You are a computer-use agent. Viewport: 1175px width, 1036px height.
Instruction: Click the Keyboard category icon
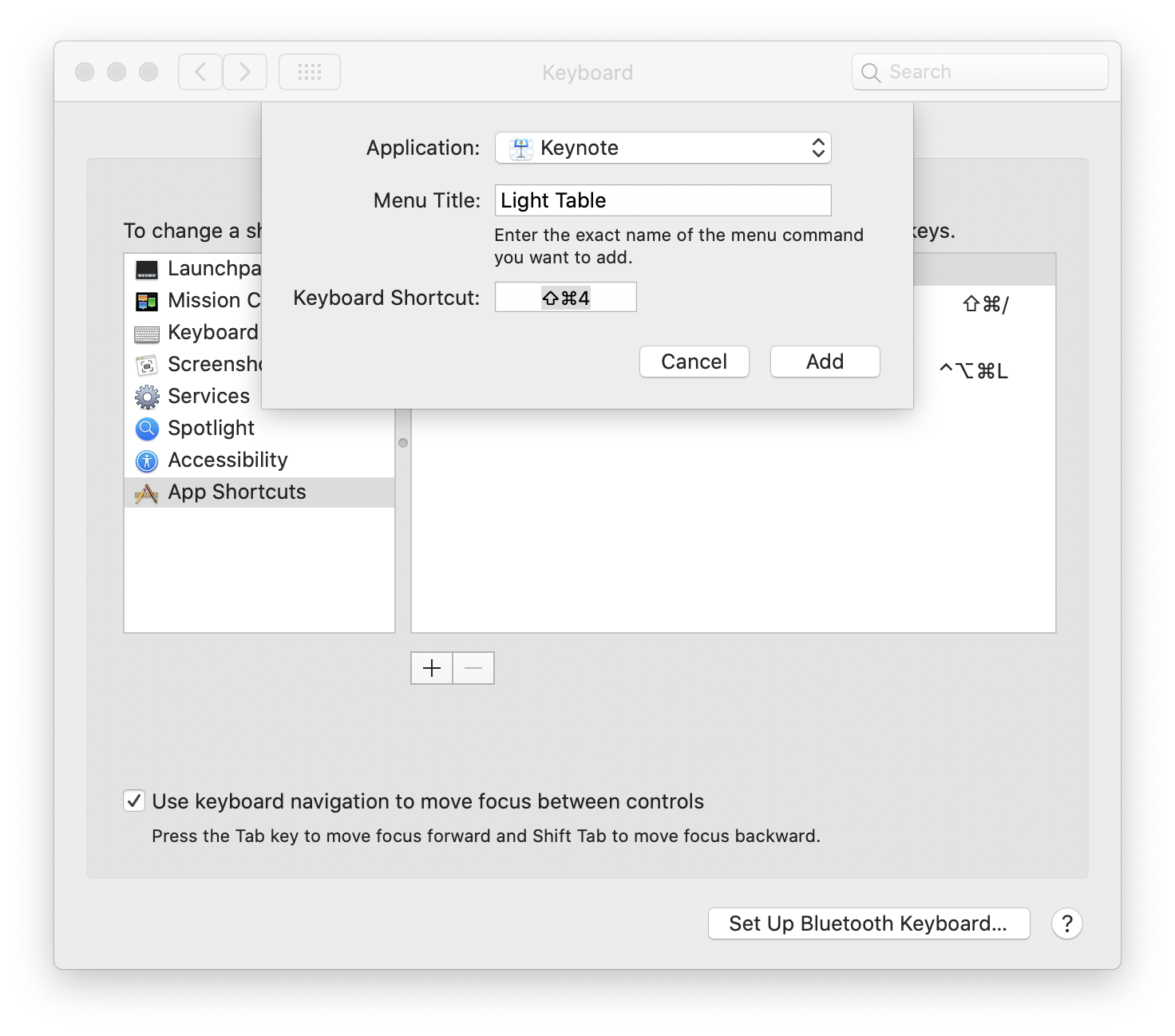coord(147,334)
